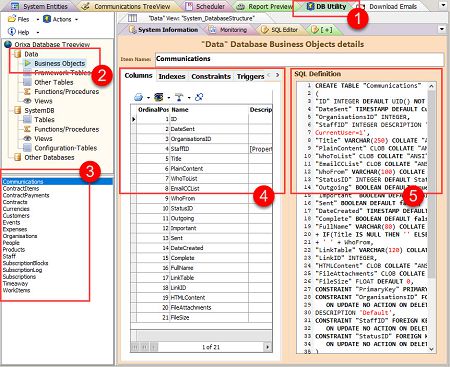Click the DB Utility tab icon

(x=311, y=6)
